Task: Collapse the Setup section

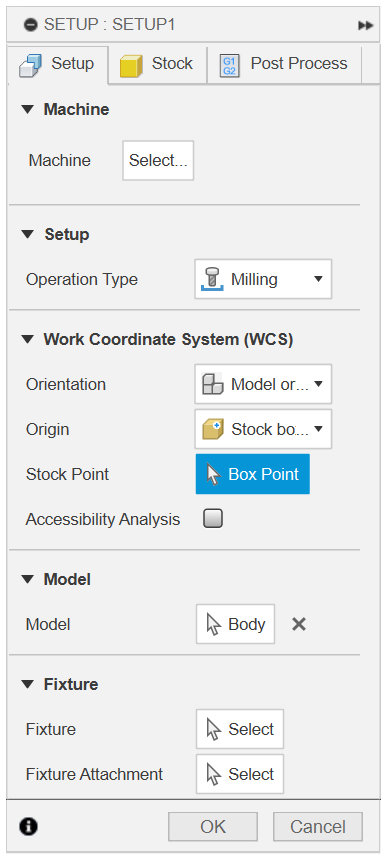Action: tap(27, 235)
